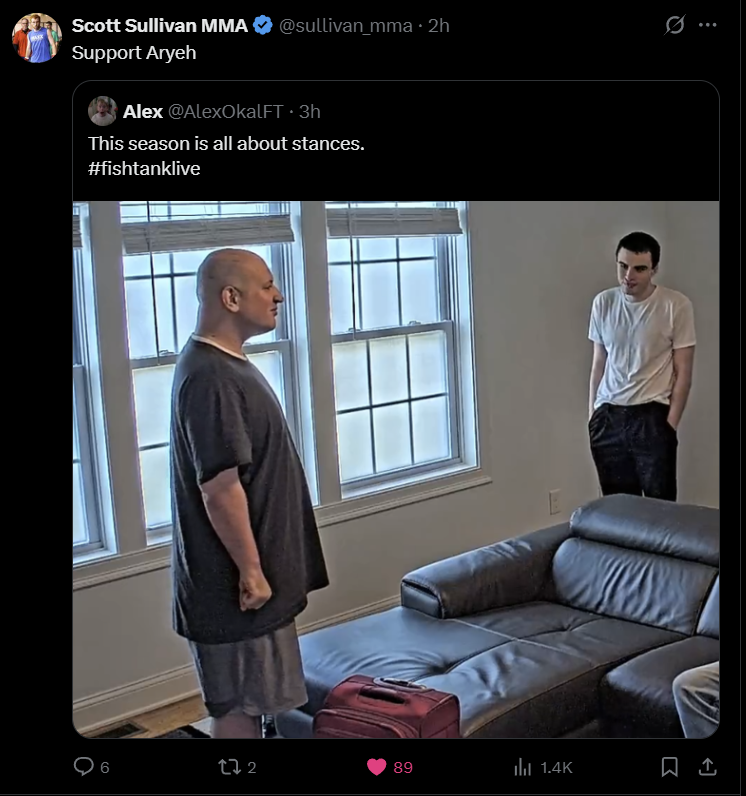Click the blue verified badge

(x=263, y=25)
